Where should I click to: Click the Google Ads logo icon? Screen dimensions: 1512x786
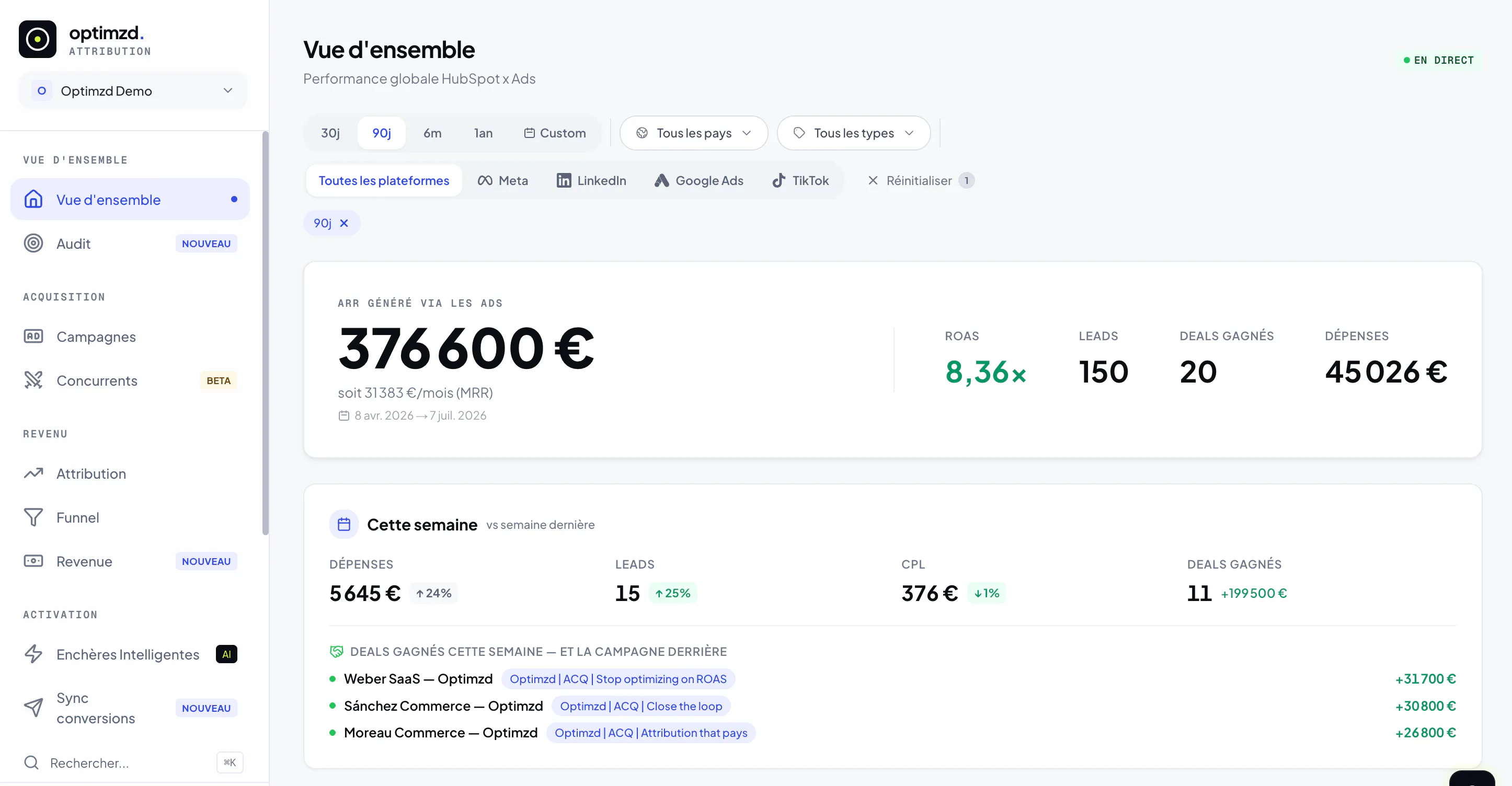(x=662, y=181)
